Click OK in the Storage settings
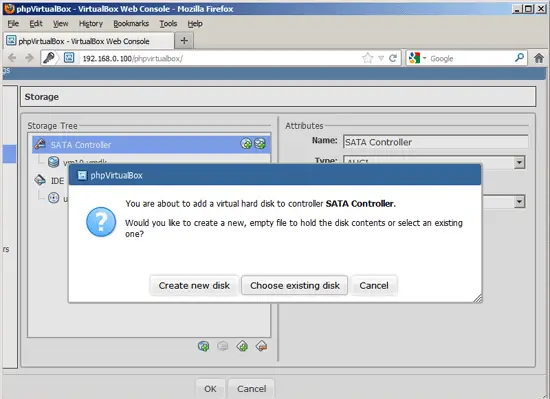 (x=210, y=388)
